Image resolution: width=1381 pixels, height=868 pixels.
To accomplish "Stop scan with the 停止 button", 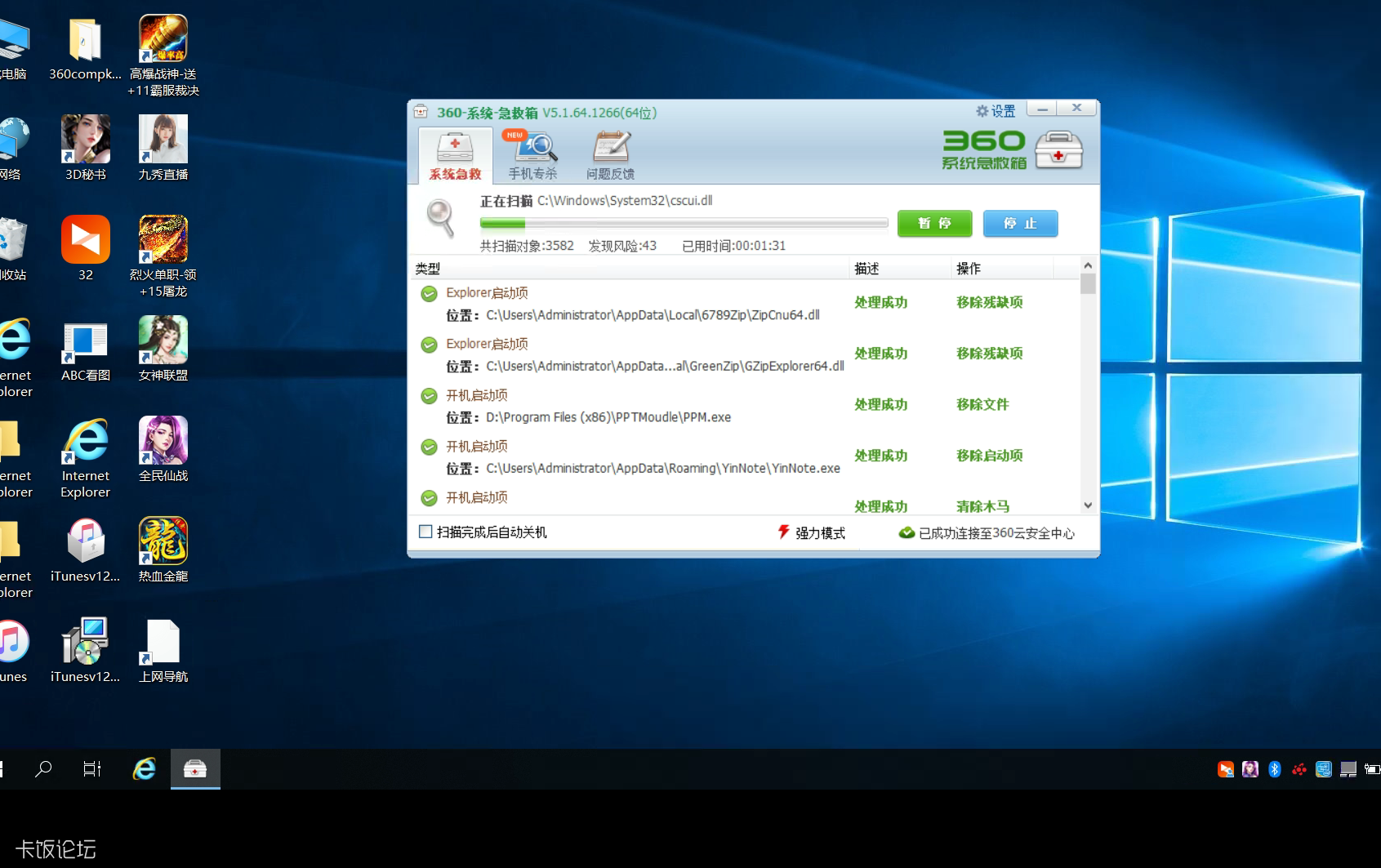I will pyautogui.click(x=1020, y=224).
